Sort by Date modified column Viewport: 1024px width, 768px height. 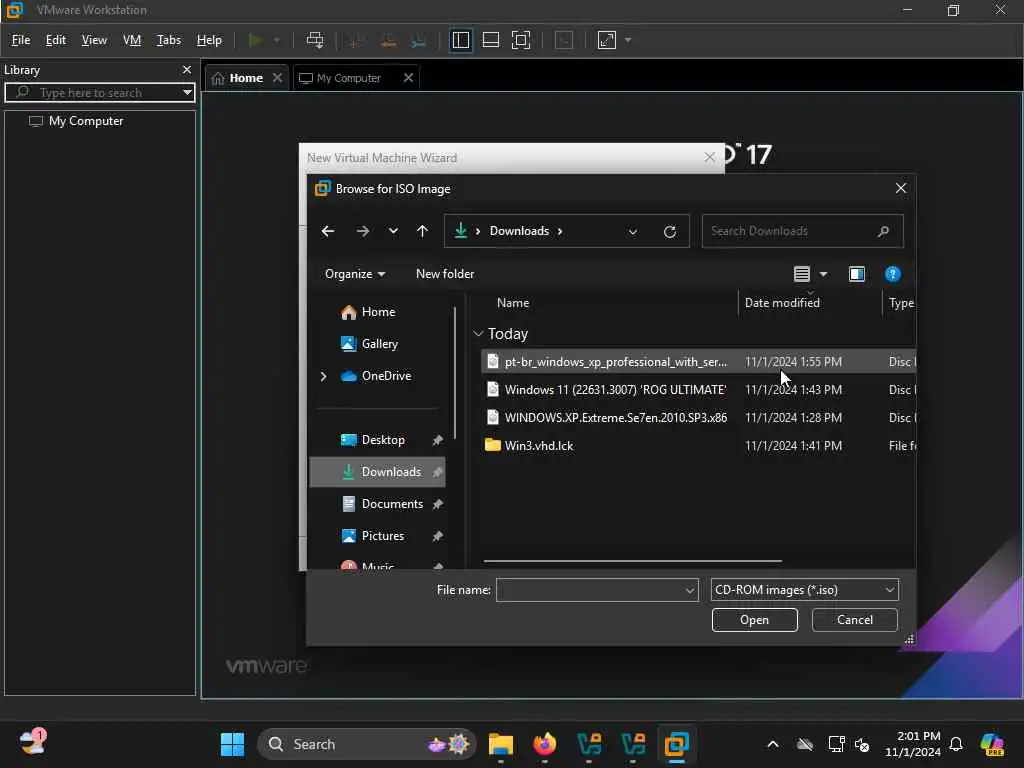click(782, 303)
